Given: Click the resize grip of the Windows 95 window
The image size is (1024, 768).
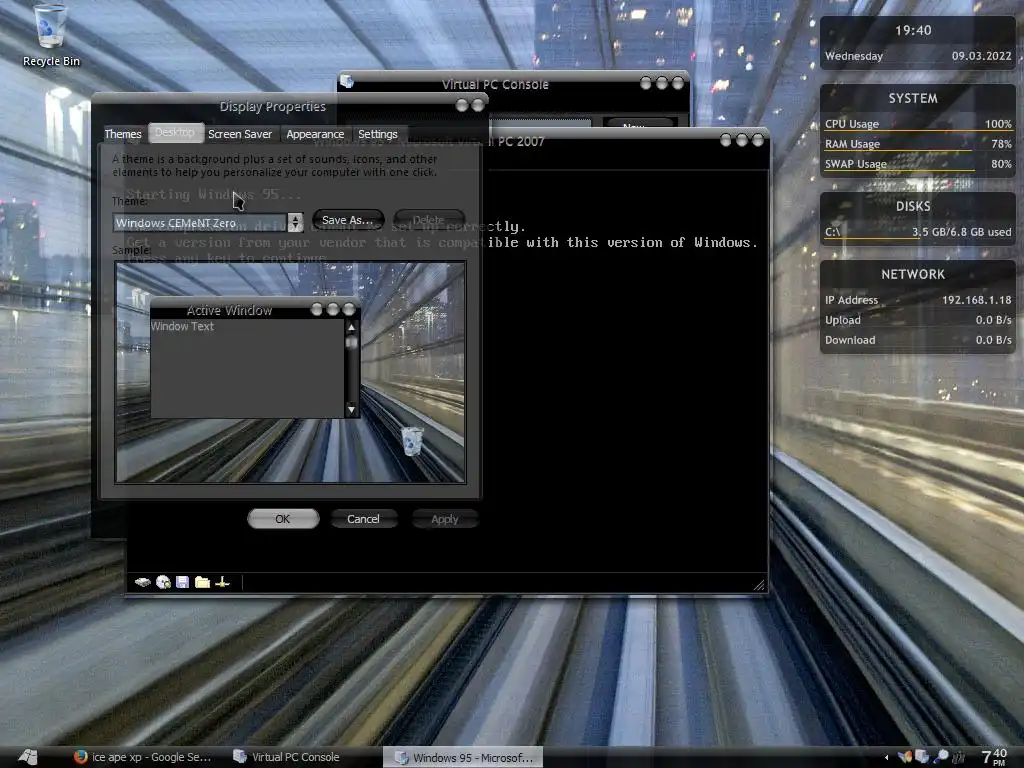Looking at the screenshot, I should point(759,584).
